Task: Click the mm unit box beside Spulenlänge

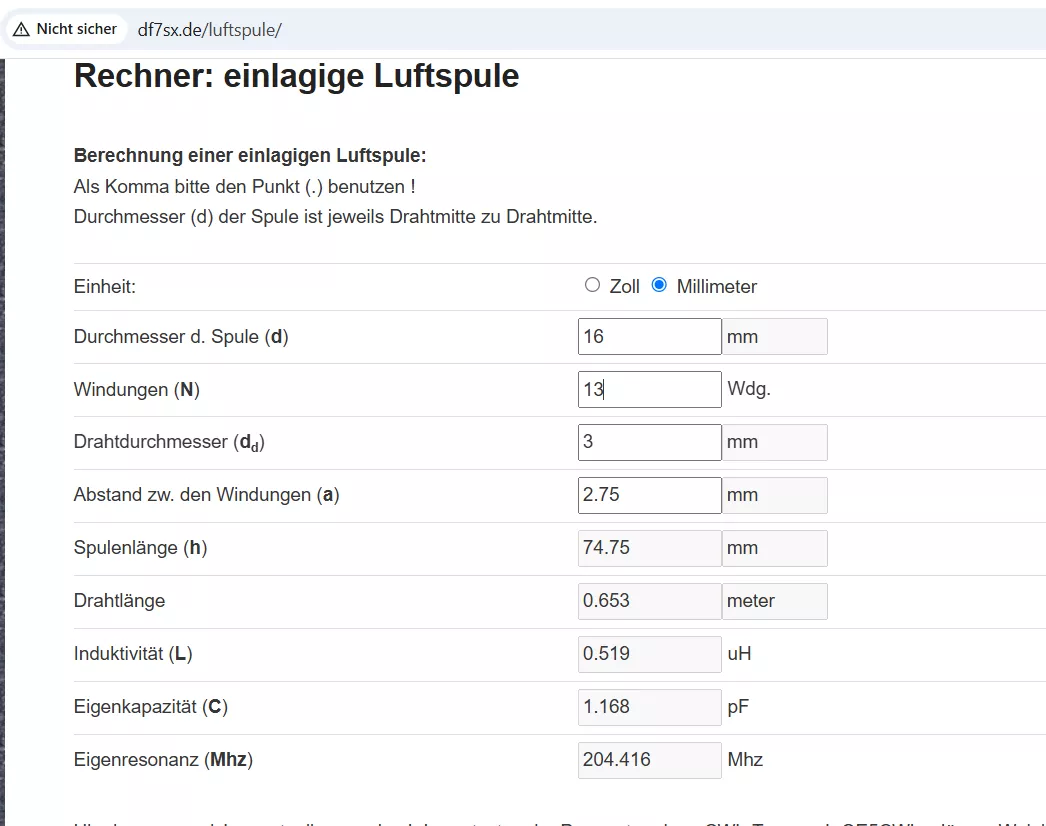Action: click(775, 548)
